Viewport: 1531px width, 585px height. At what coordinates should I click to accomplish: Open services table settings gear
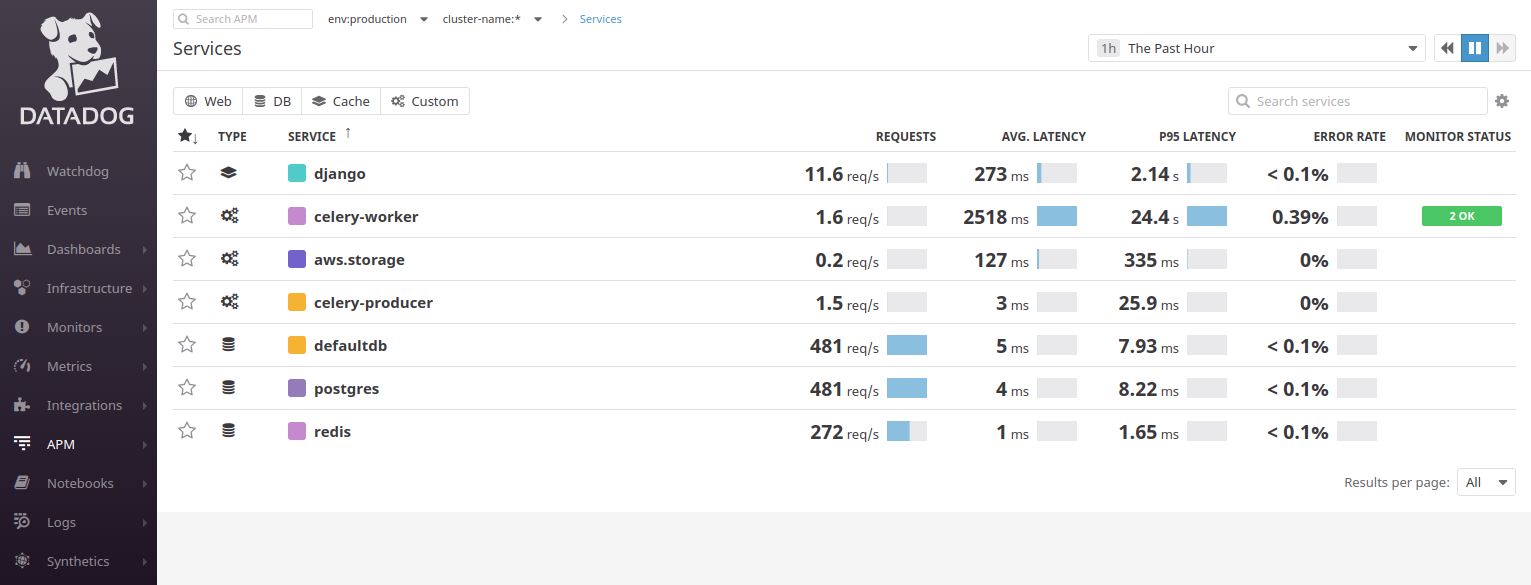[x=1501, y=101]
